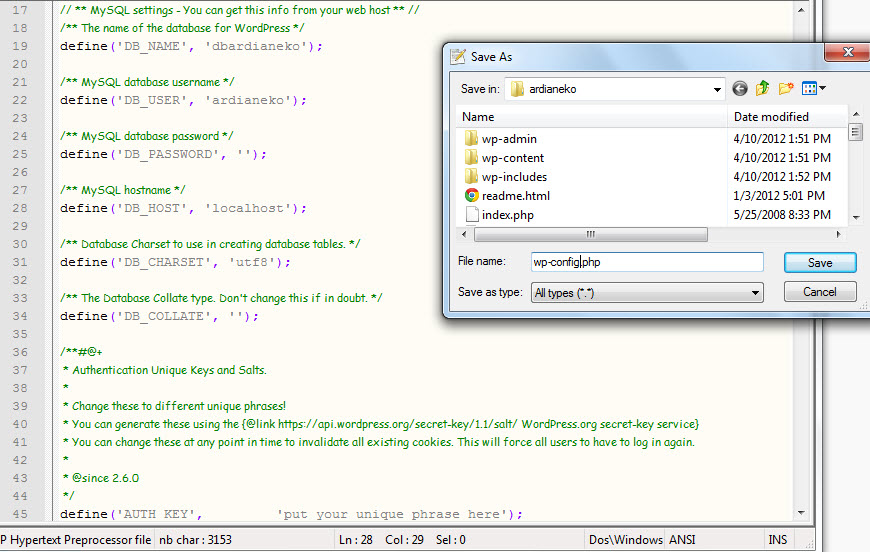This screenshot has height=552, width=870.
Task: Click the ardianeko folder icon in Save in
Action: (517, 89)
